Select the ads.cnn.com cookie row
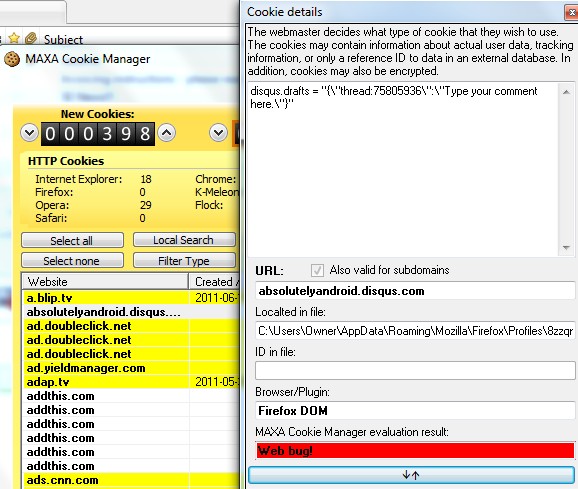The image size is (578, 489). [131, 480]
